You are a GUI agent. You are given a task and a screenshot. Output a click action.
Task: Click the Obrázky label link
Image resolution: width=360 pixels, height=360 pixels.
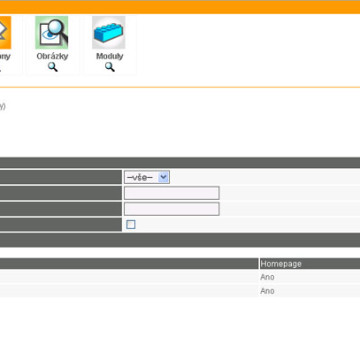click(x=52, y=56)
